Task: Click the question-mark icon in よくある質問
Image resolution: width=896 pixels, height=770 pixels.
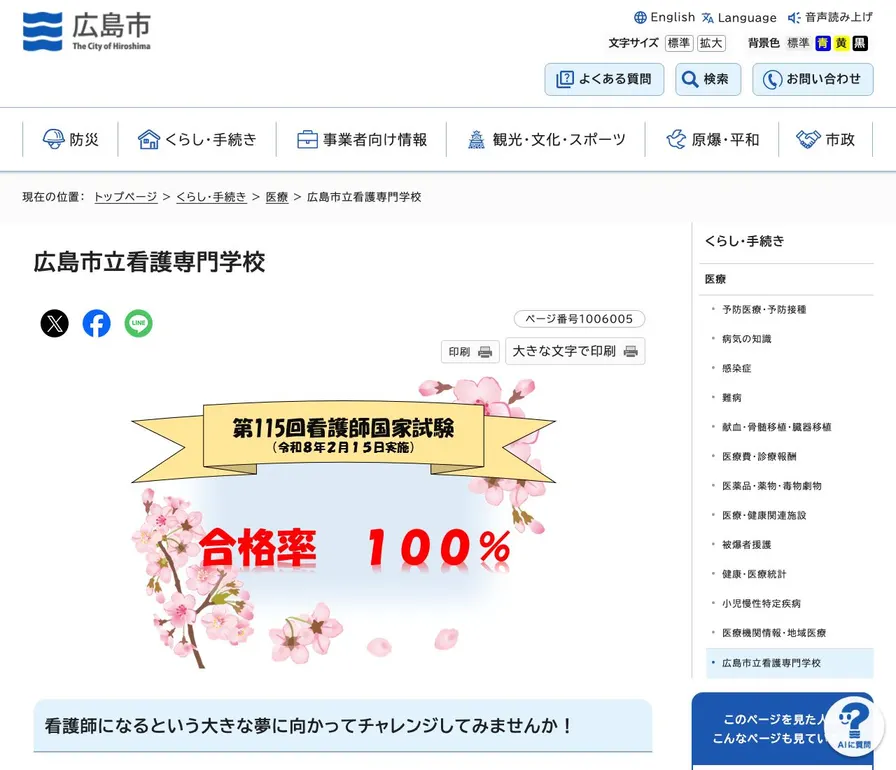Action: tap(565, 79)
